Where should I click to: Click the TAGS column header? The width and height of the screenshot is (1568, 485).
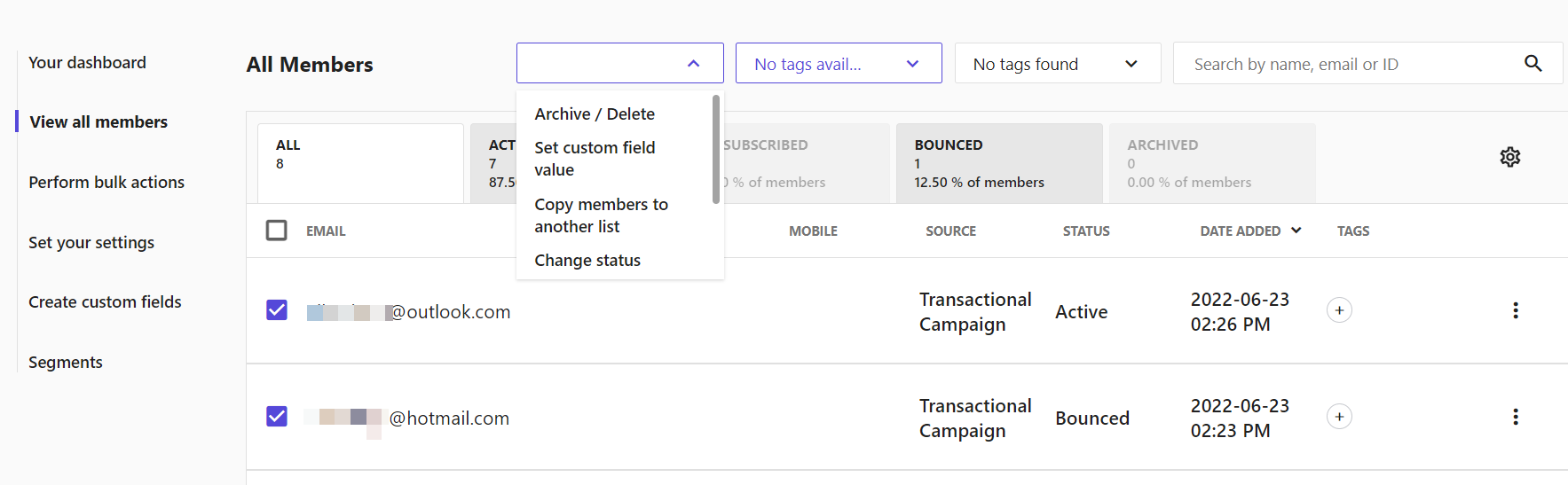[x=1353, y=231]
